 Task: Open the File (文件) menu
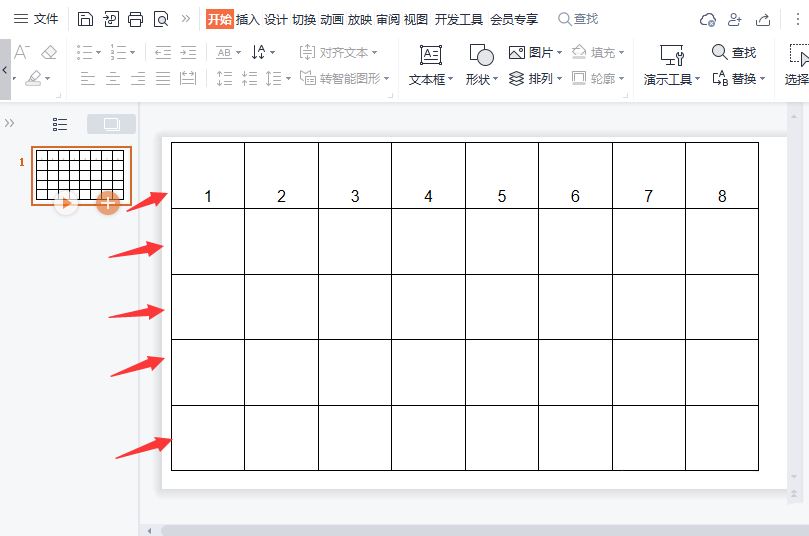click(x=36, y=19)
